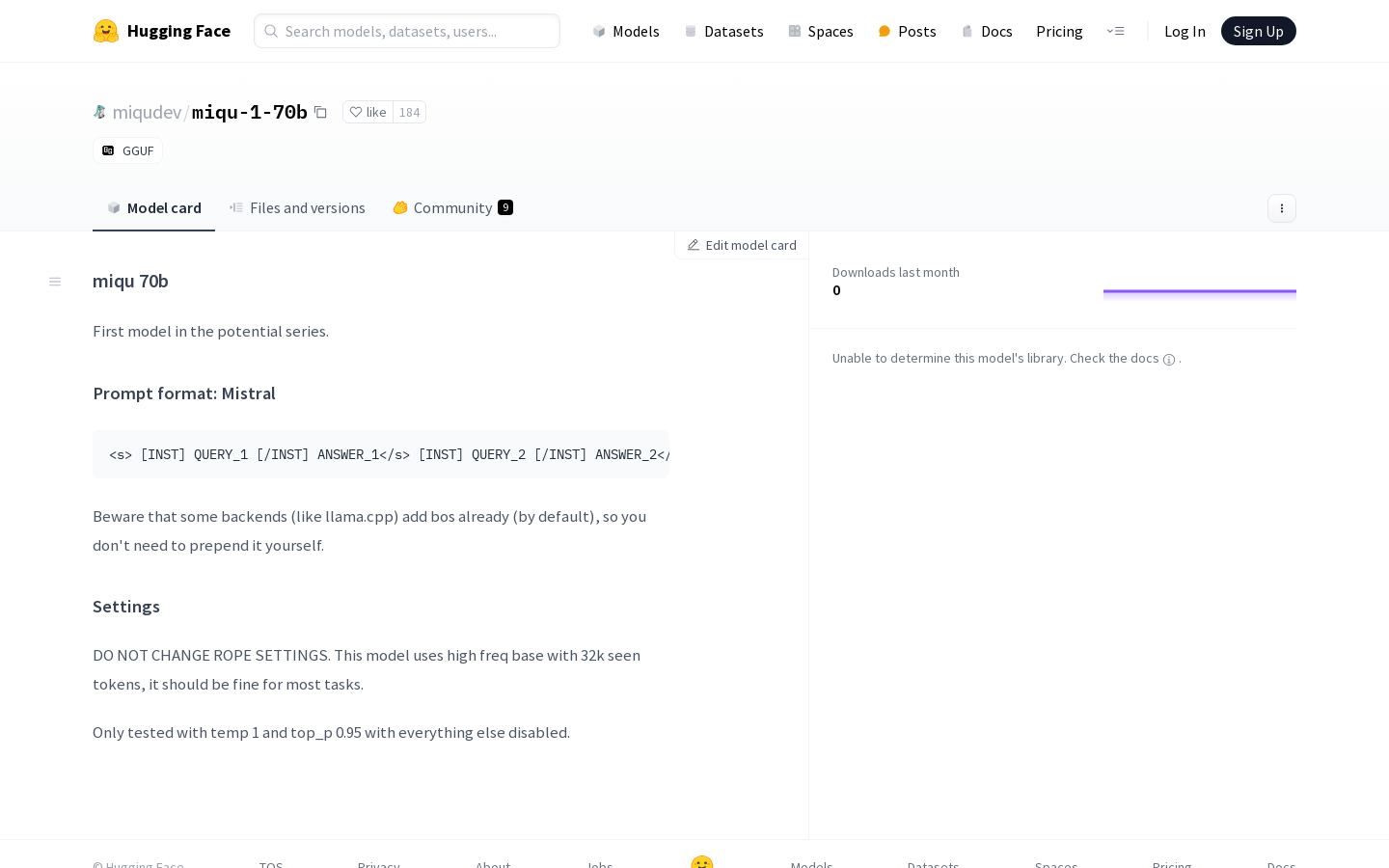Open the Docs icon in navbar

click(x=967, y=31)
